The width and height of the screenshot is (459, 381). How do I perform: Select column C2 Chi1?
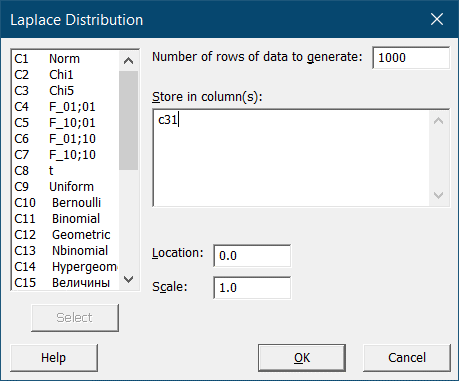coord(66,75)
